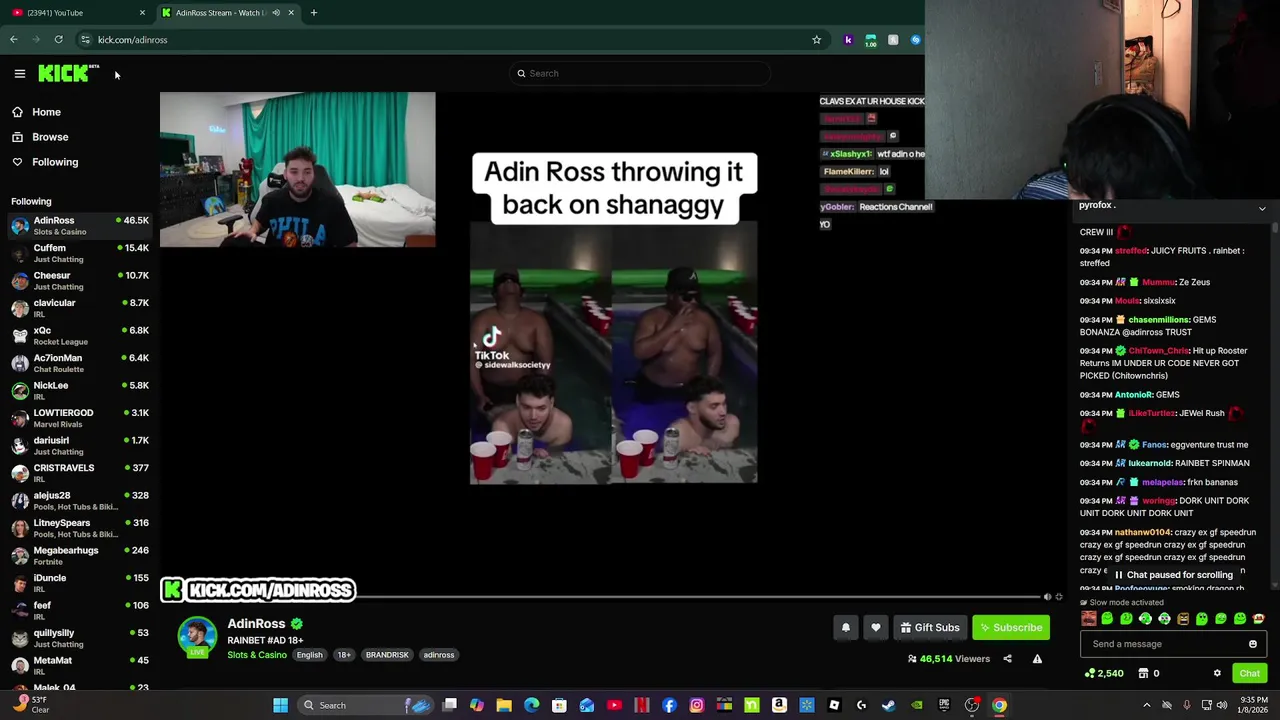
Task: Open purple K browser extension
Action: pos(848,40)
